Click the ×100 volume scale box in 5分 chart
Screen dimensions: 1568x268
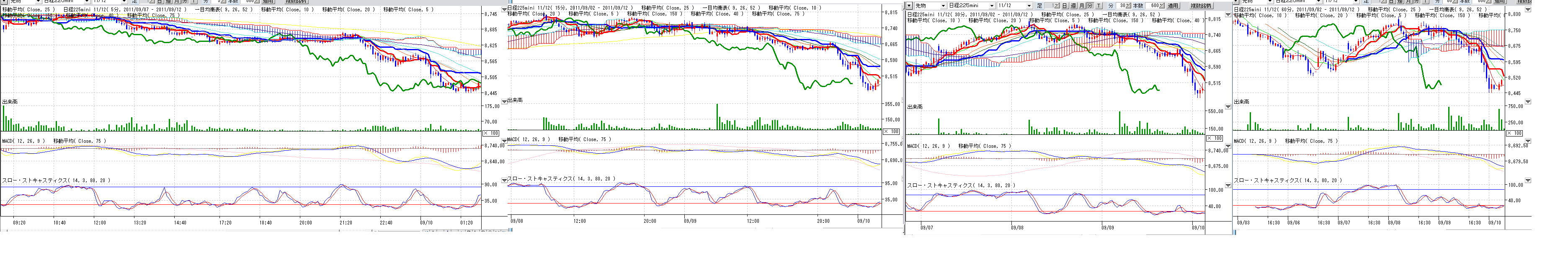[490, 133]
